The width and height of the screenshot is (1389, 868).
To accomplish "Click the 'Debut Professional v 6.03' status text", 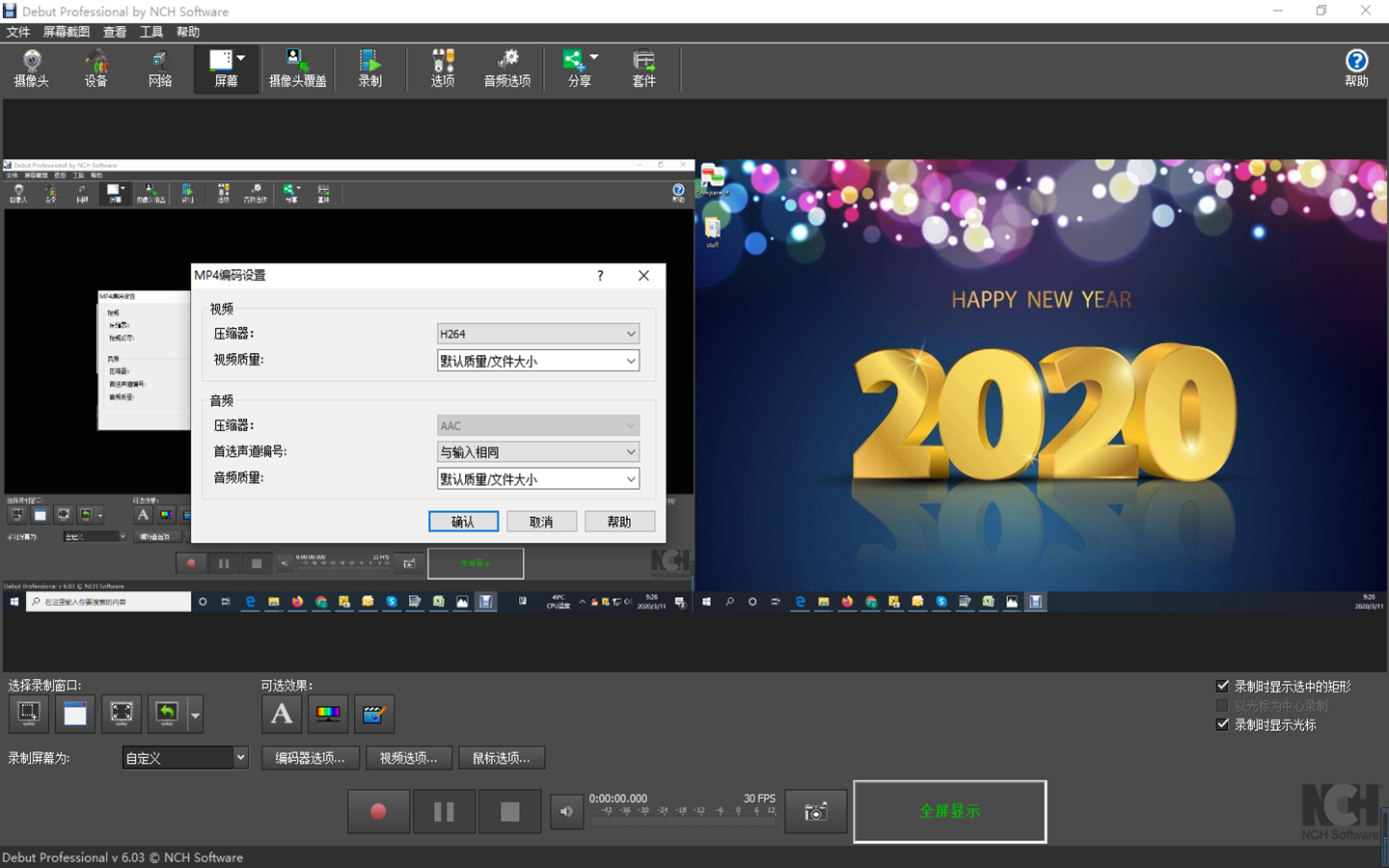I will [123, 857].
